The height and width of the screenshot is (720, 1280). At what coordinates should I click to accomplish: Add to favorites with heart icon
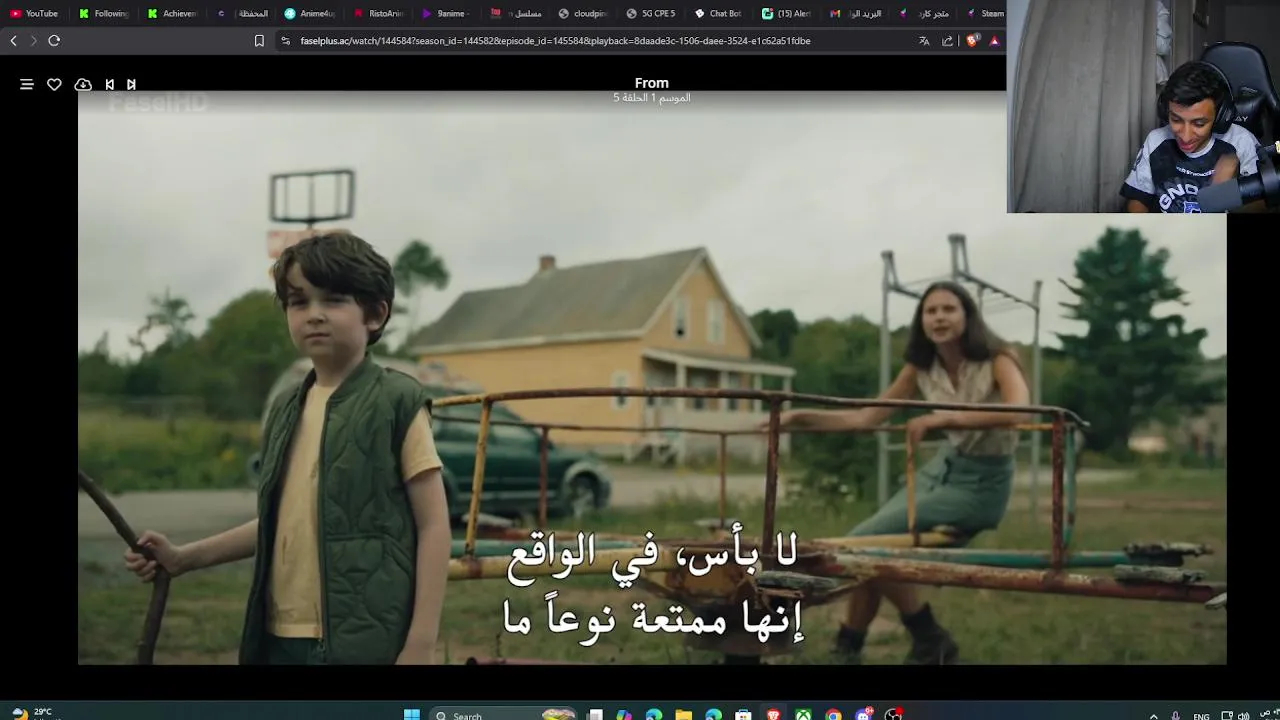coord(54,85)
